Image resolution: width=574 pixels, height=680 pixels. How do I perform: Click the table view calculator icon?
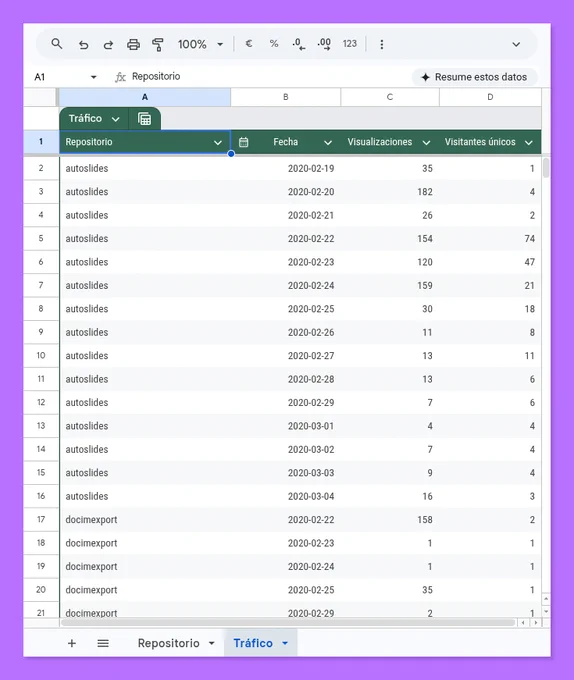point(144,118)
